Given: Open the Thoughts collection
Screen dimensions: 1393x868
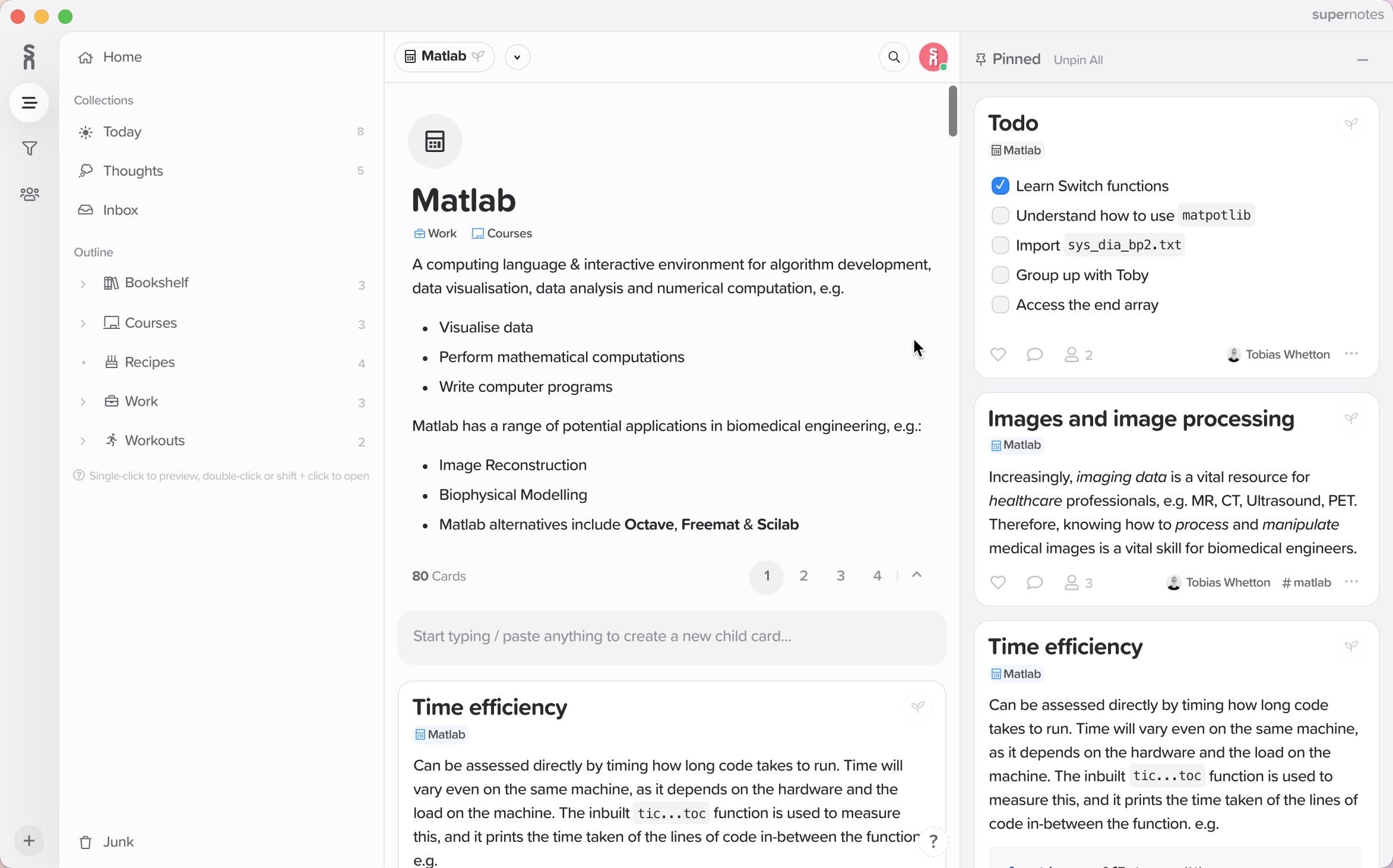Looking at the screenshot, I should pyautogui.click(x=133, y=171).
